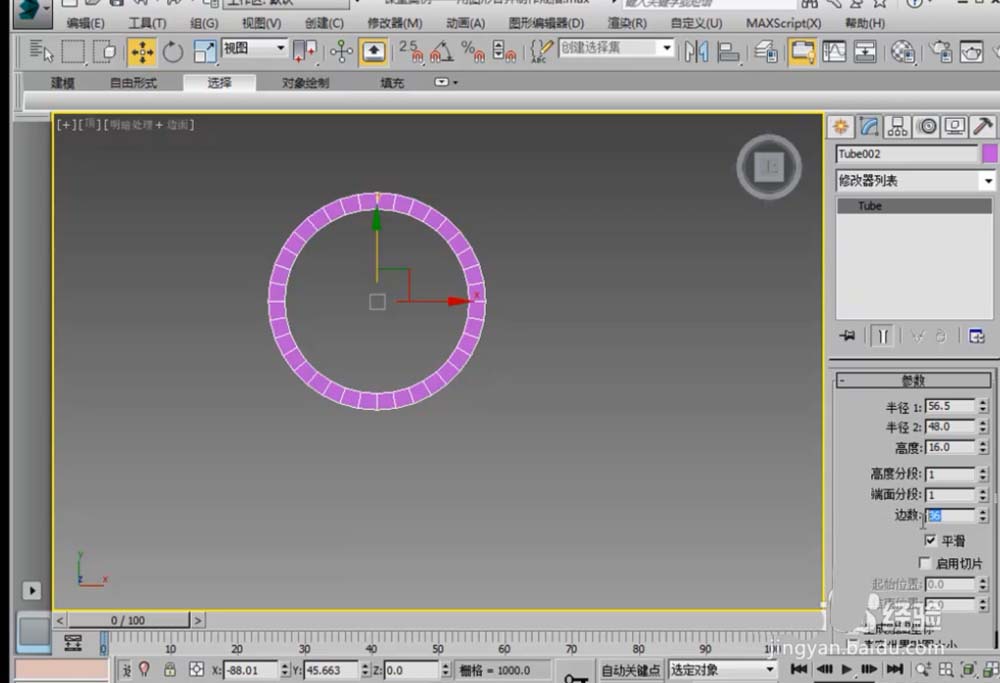Open the 修改器(M) menu
Viewport: 1000px width, 683px height.
[395, 23]
